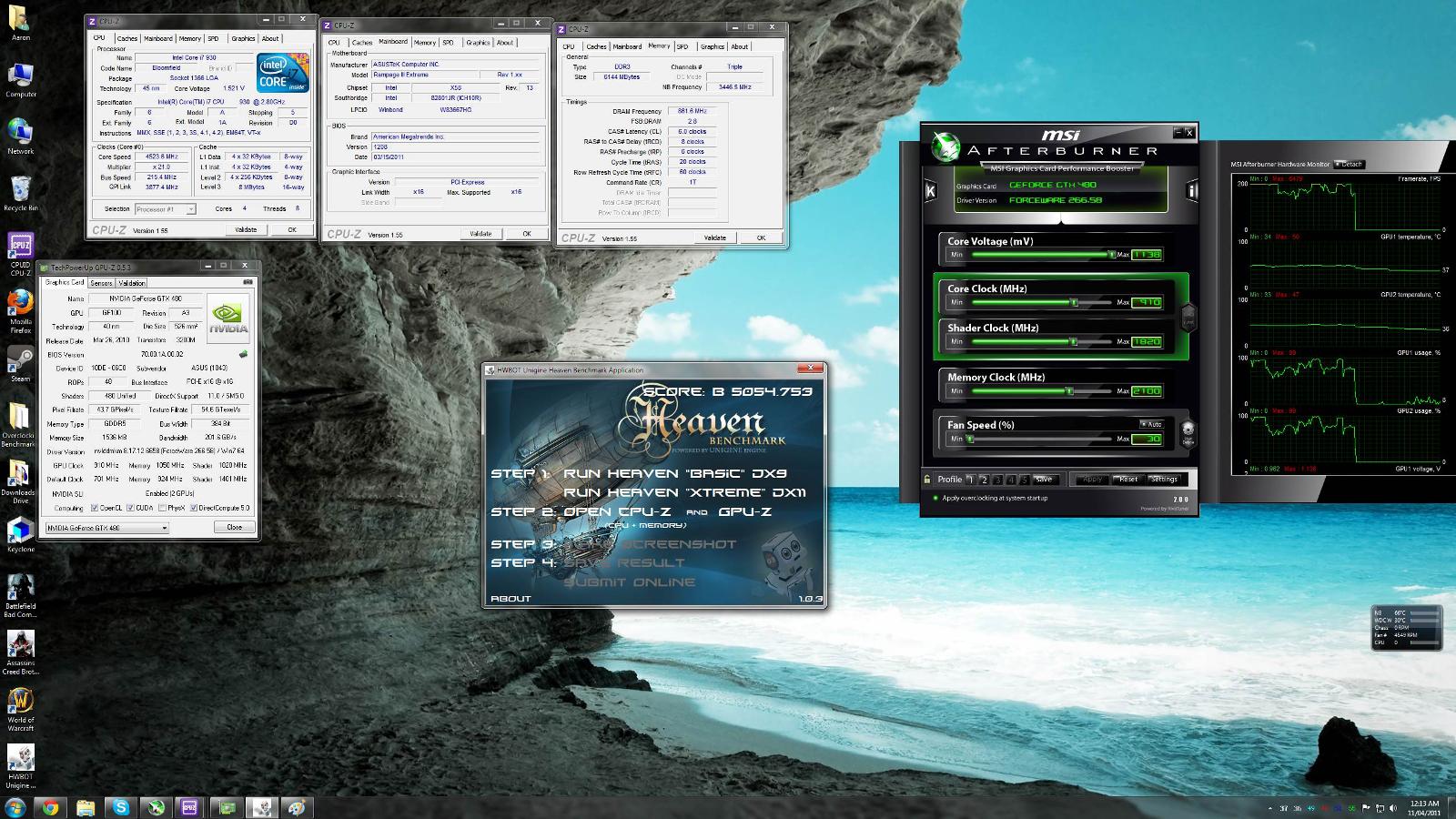Click the taskbar clock showing 12:13 AM
The width and height of the screenshot is (1456, 819).
tap(1425, 808)
